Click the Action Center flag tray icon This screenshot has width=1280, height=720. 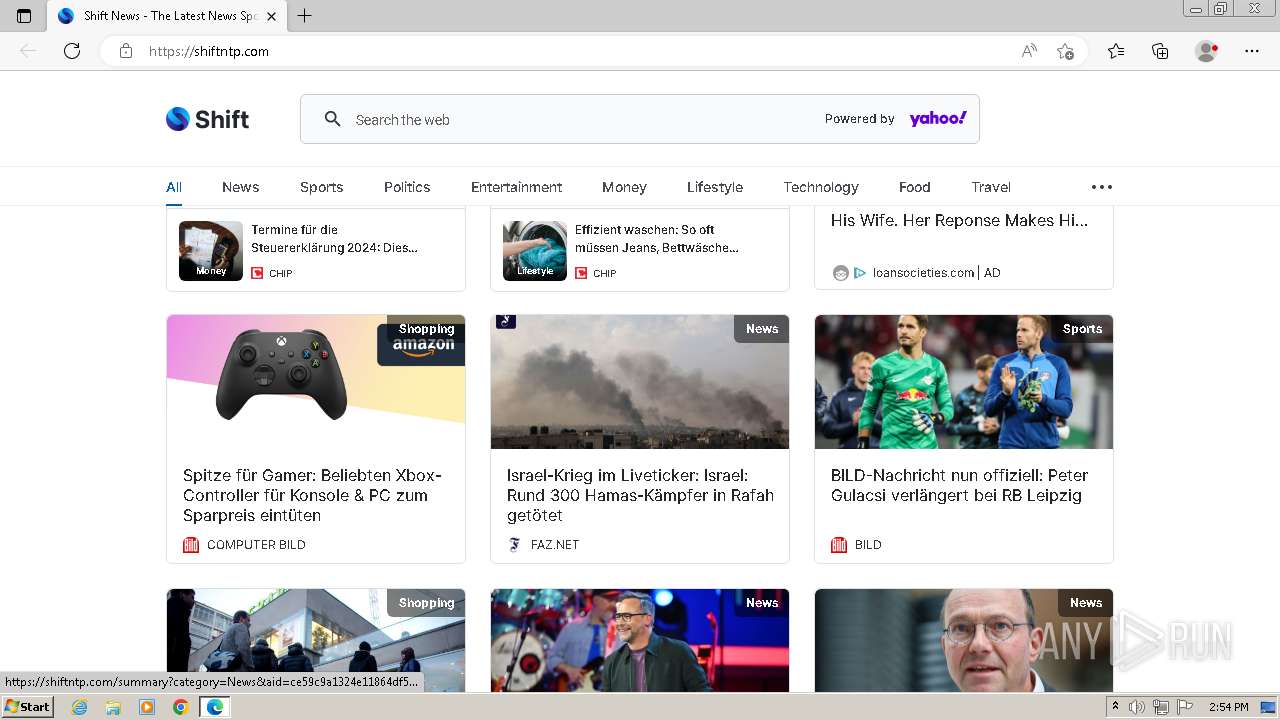1185,707
